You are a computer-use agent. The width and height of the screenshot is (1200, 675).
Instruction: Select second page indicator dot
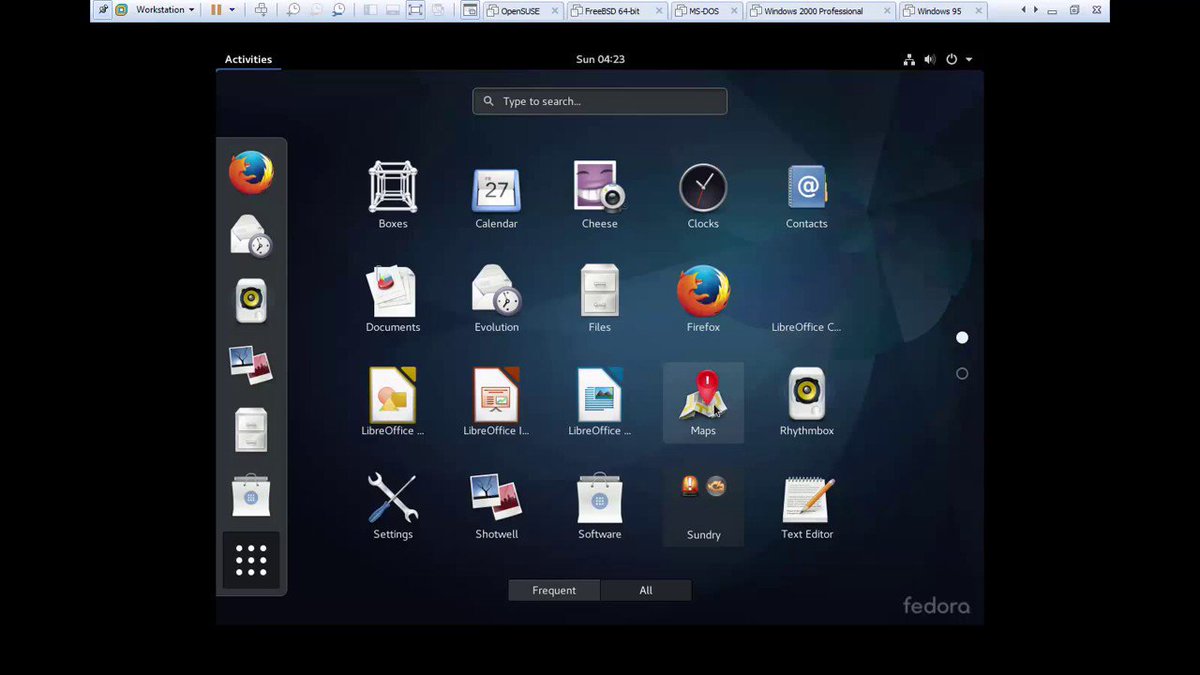tap(962, 374)
